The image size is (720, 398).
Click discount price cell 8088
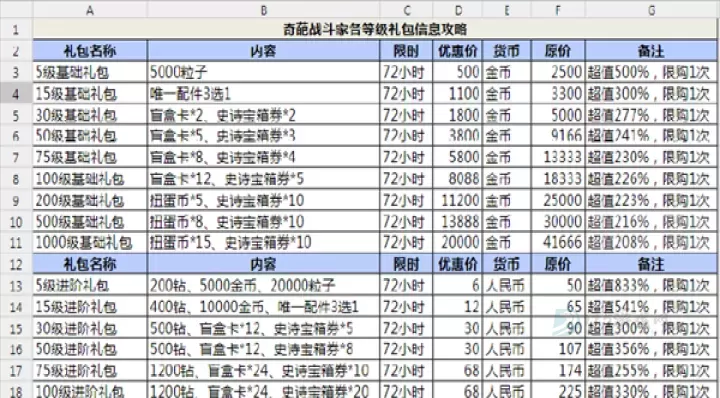click(x=457, y=179)
